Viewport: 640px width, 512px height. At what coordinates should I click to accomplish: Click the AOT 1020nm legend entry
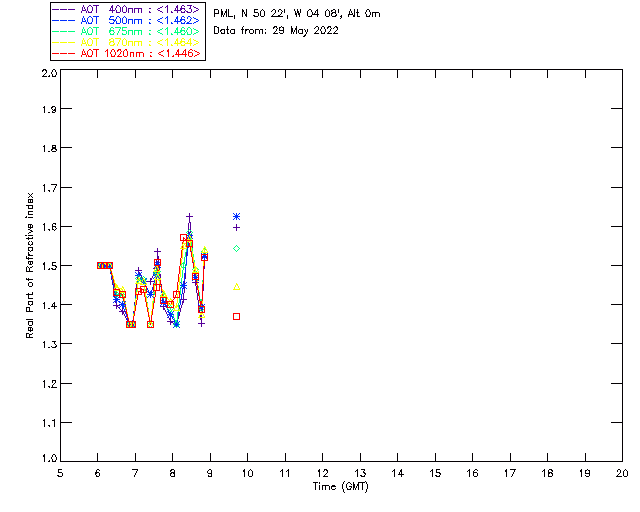click(126, 53)
